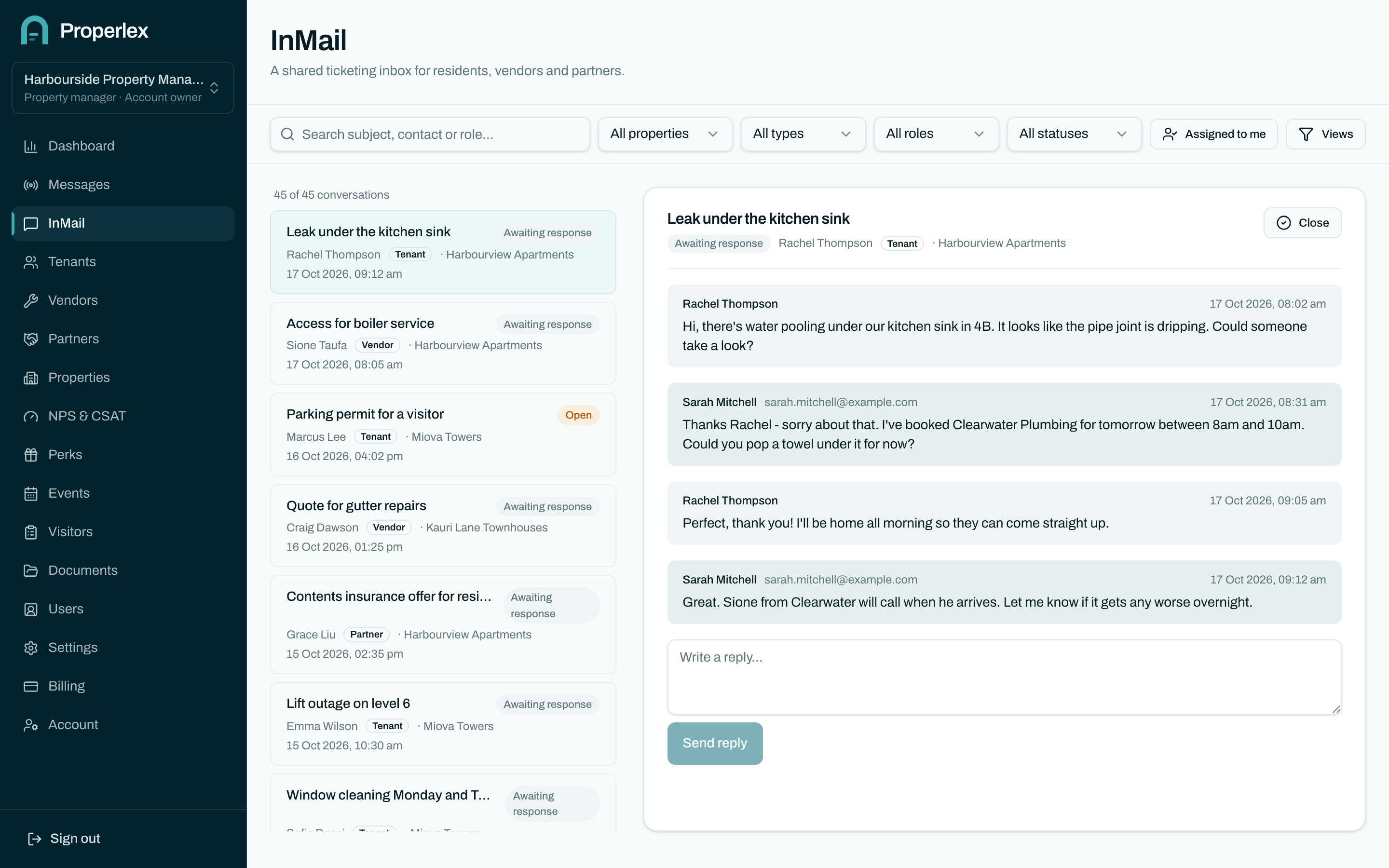Image resolution: width=1389 pixels, height=868 pixels.
Task: Click the Sign out arrow icon
Action: (x=34, y=839)
